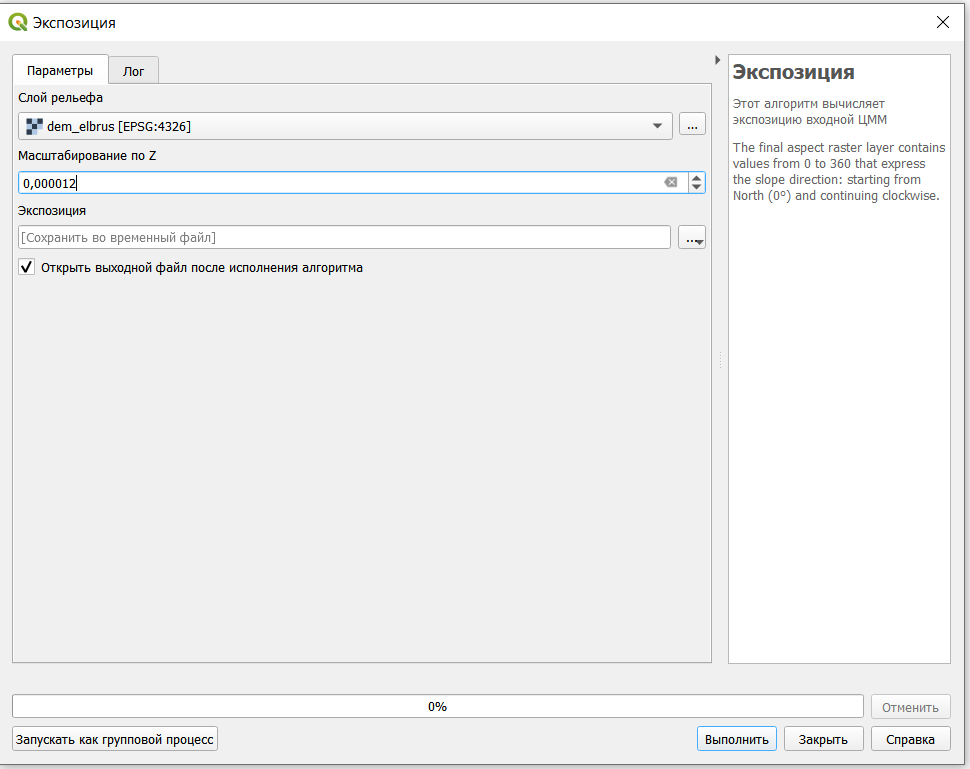The image size is (970, 769).
Task: Close the Экспозиция dialog window
Action: pyautogui.click(x=942, y=22)
